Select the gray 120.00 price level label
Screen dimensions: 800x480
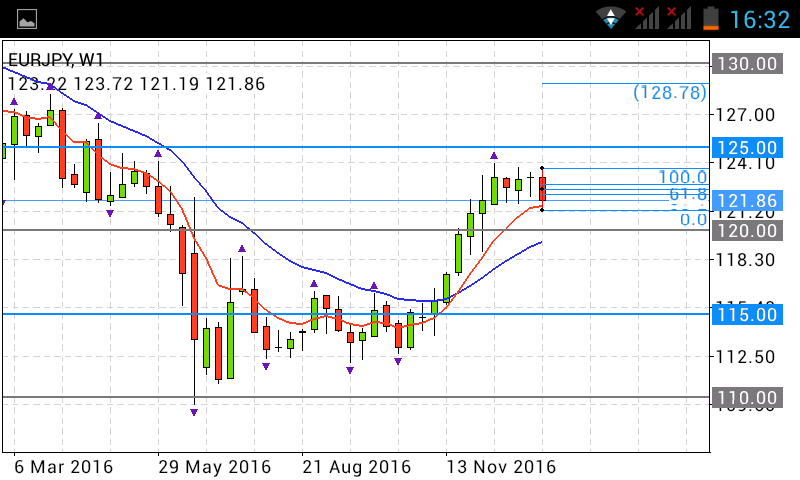click(x=747, y=231)
